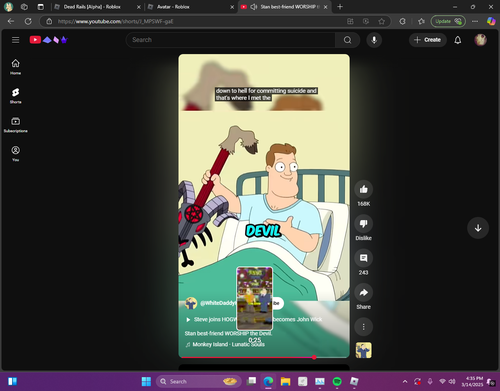Open File Explorer from the taskbar
Viewport: 500px width, 391px height.
pyautogui.click(x=285, y=381)
